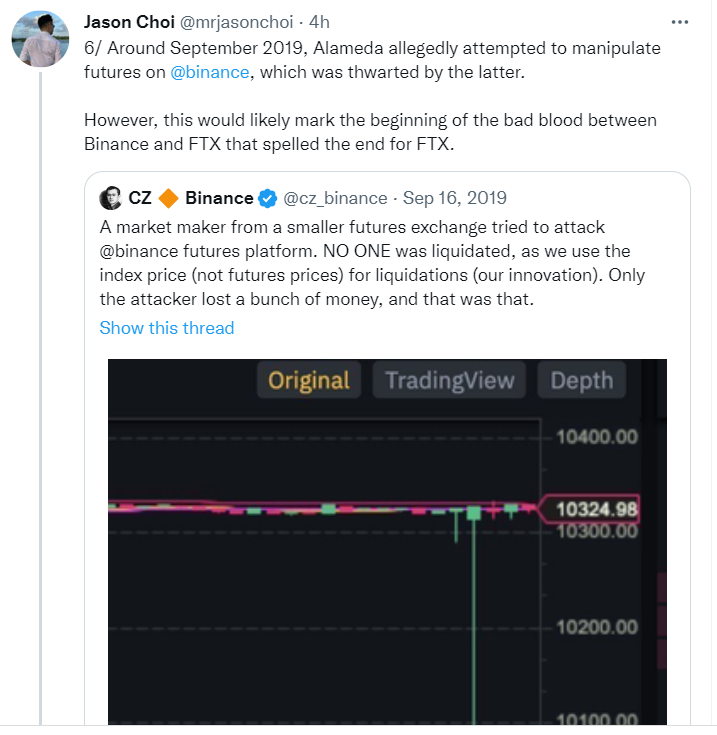Click the 4h tweet timestamp
Screen dimensions: 717x735
[321, 22]
